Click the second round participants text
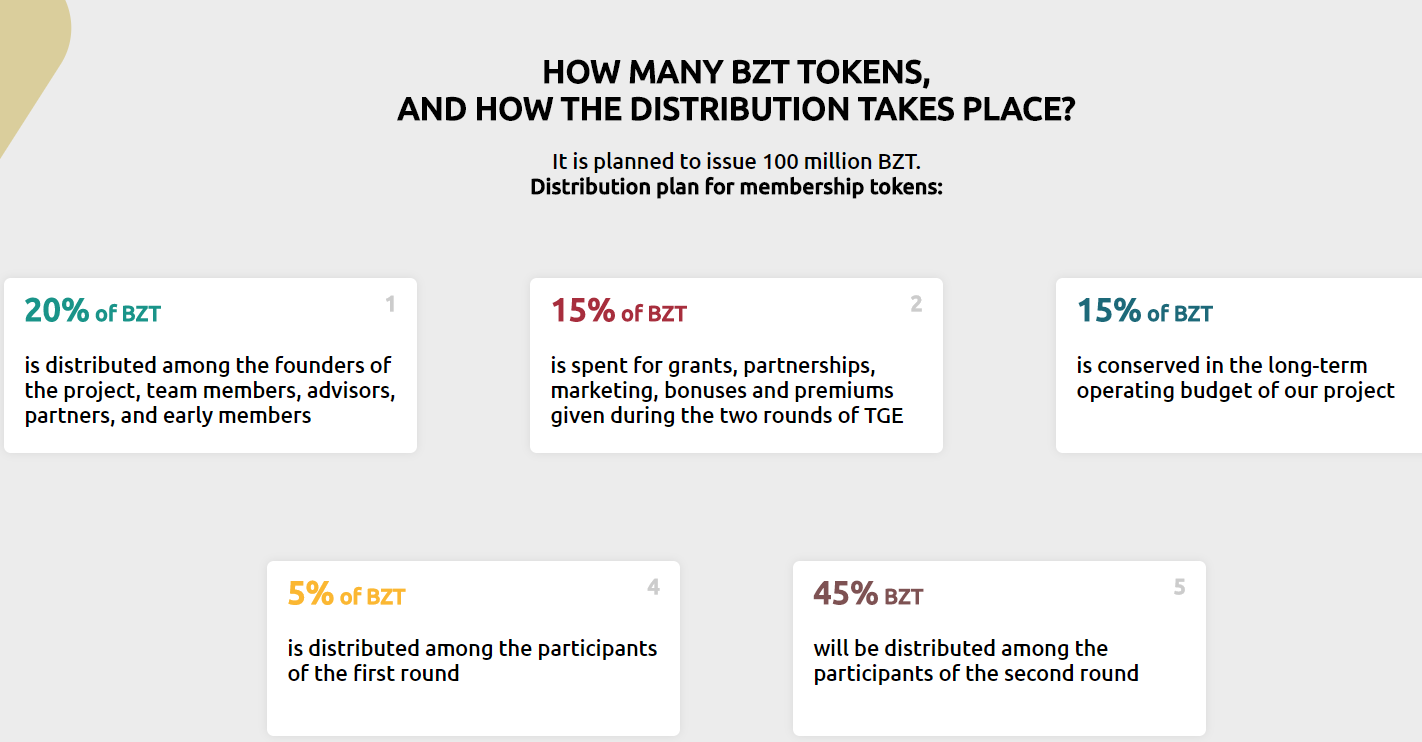 pos(976,661)
